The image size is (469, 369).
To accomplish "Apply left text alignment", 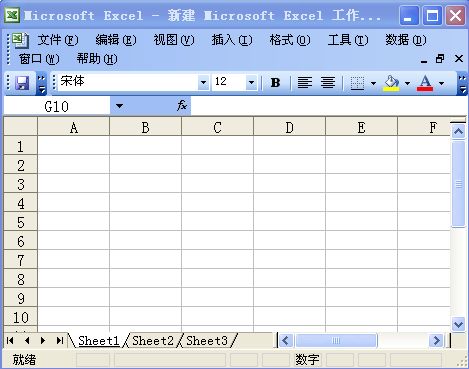I will pyautogui.click(x=305, y=82).
